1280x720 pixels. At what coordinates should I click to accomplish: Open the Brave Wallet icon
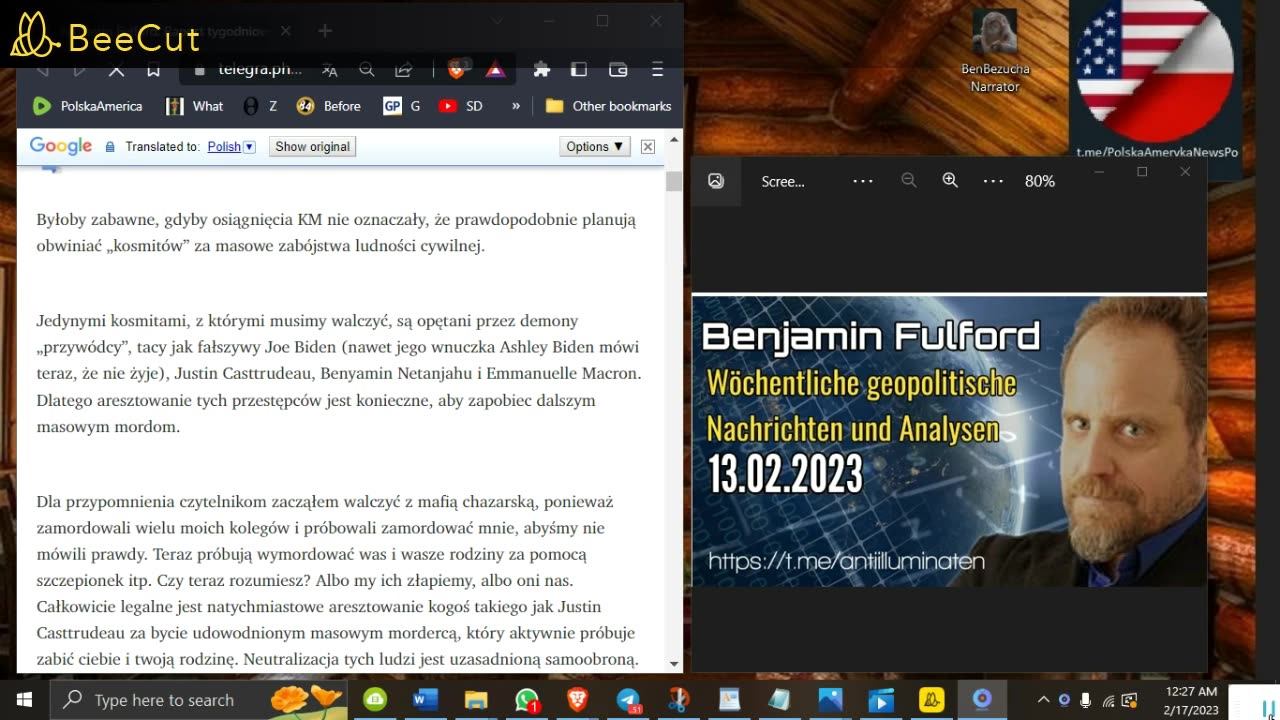pos(618,70)
